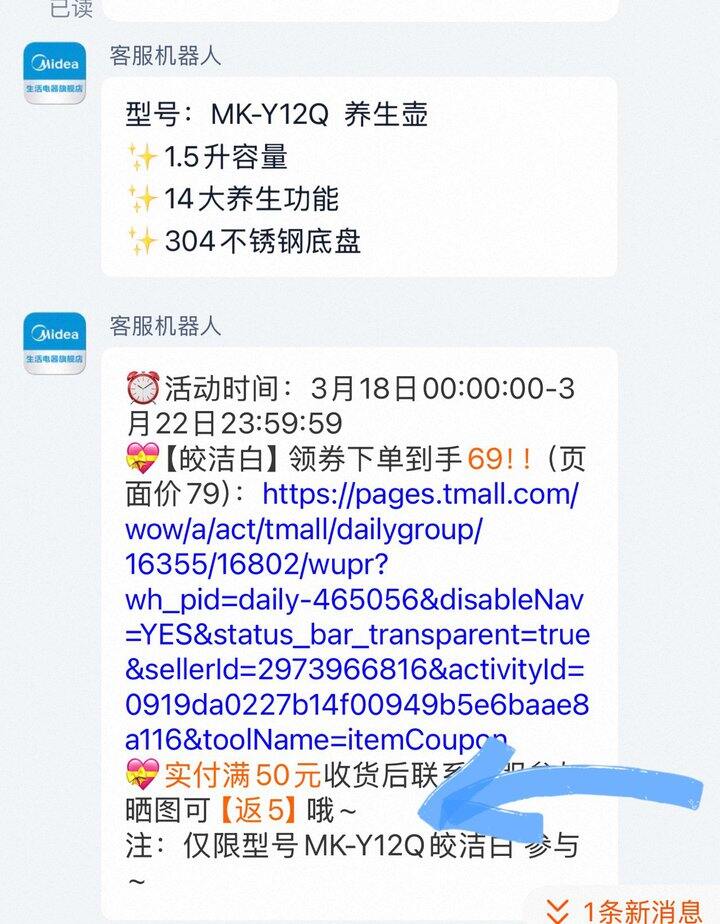Tap the sparkle icon beside 304不锈钢底盘
Viewport: 720px width, 924px height.
click(x=141, y=242)
